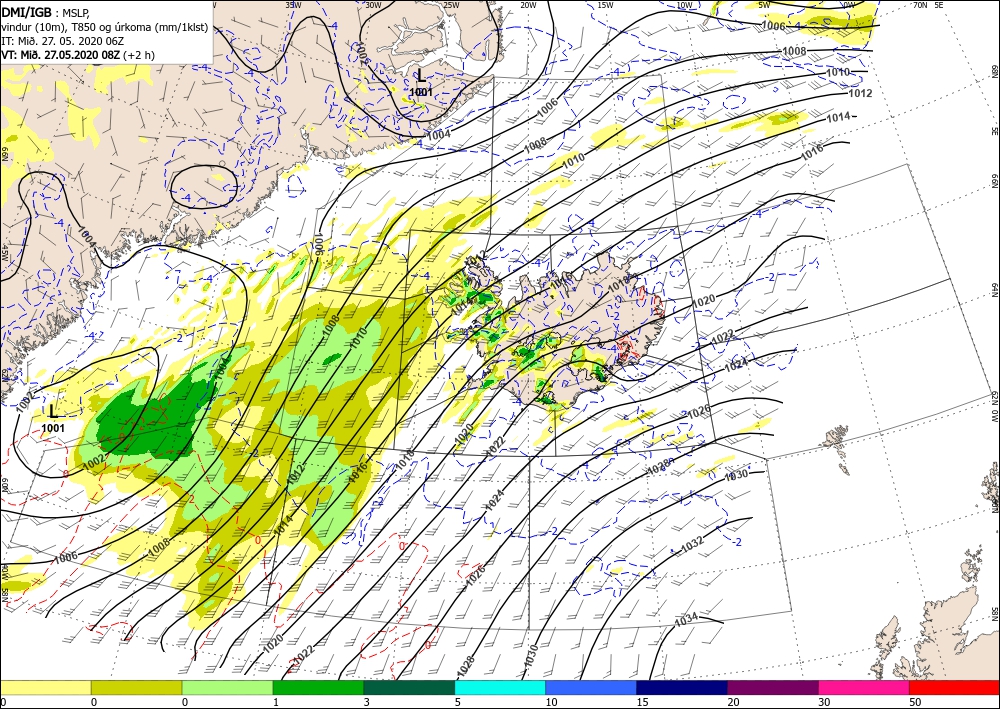This screenshot has height=709, width=1000.
Task: Click the legend value 15 label
Action: [x=642, y=702]
